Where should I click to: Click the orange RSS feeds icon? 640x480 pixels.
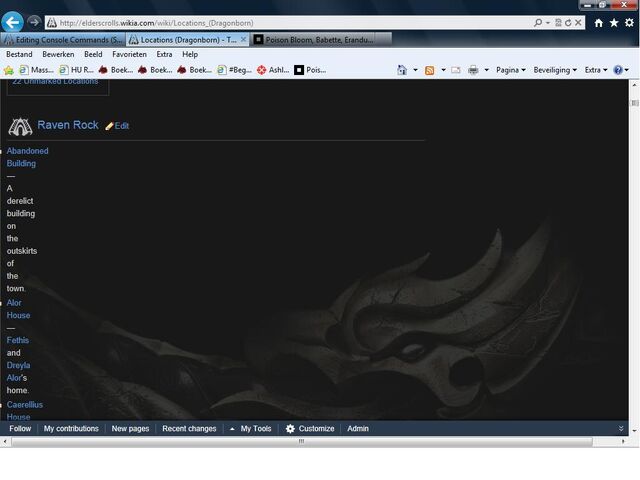pyautogui.click(x=429, y=70)
